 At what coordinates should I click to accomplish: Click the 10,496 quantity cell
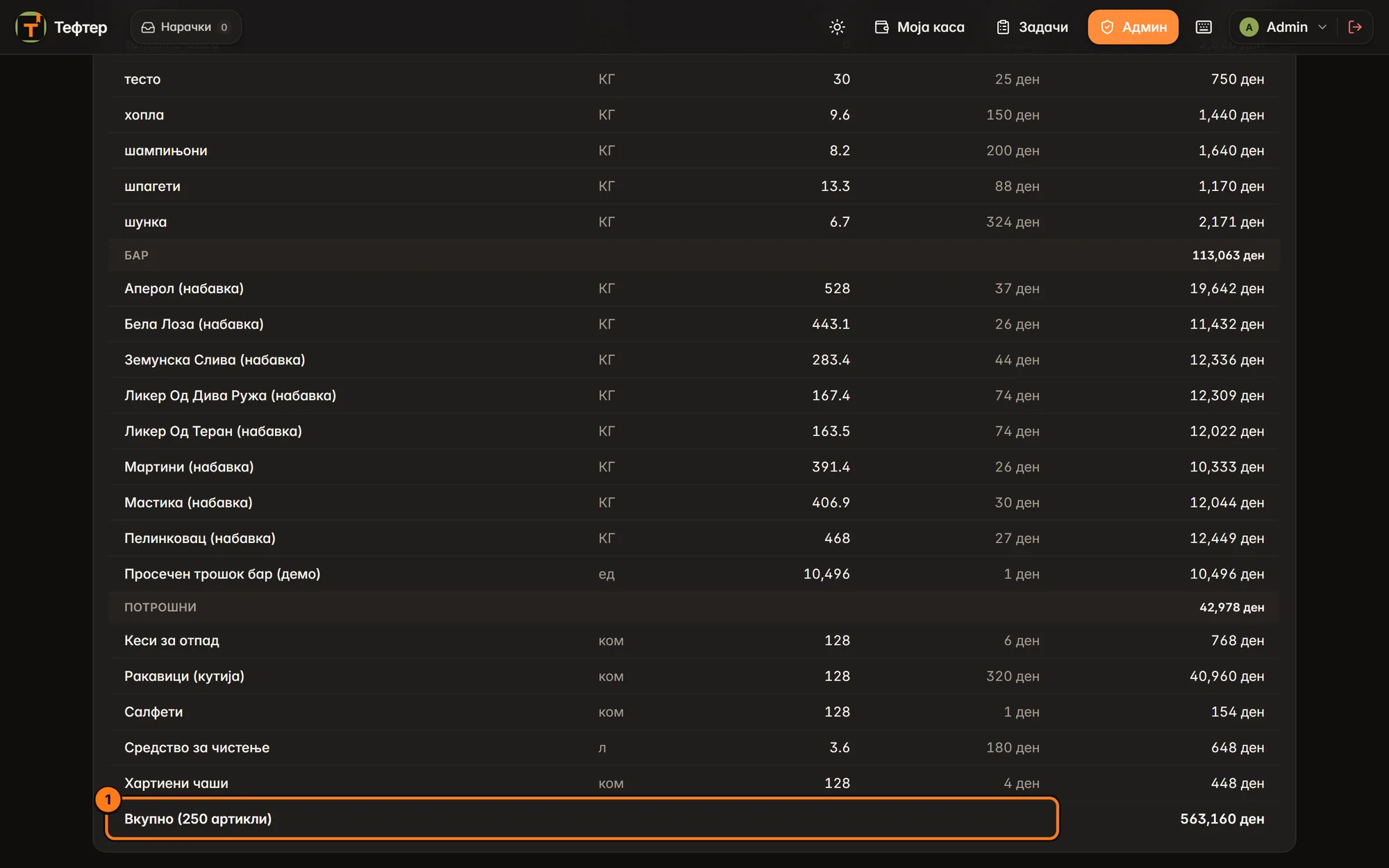tap(826, 574)
